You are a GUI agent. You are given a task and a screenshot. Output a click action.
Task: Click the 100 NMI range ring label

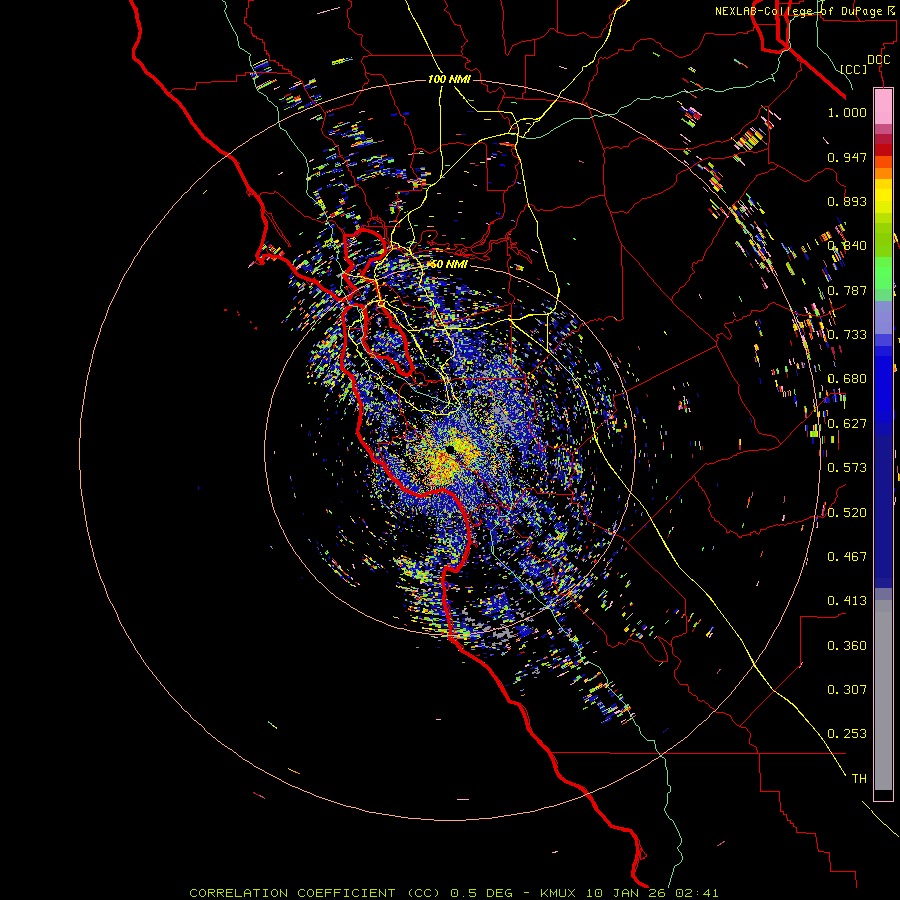[449, 79]
